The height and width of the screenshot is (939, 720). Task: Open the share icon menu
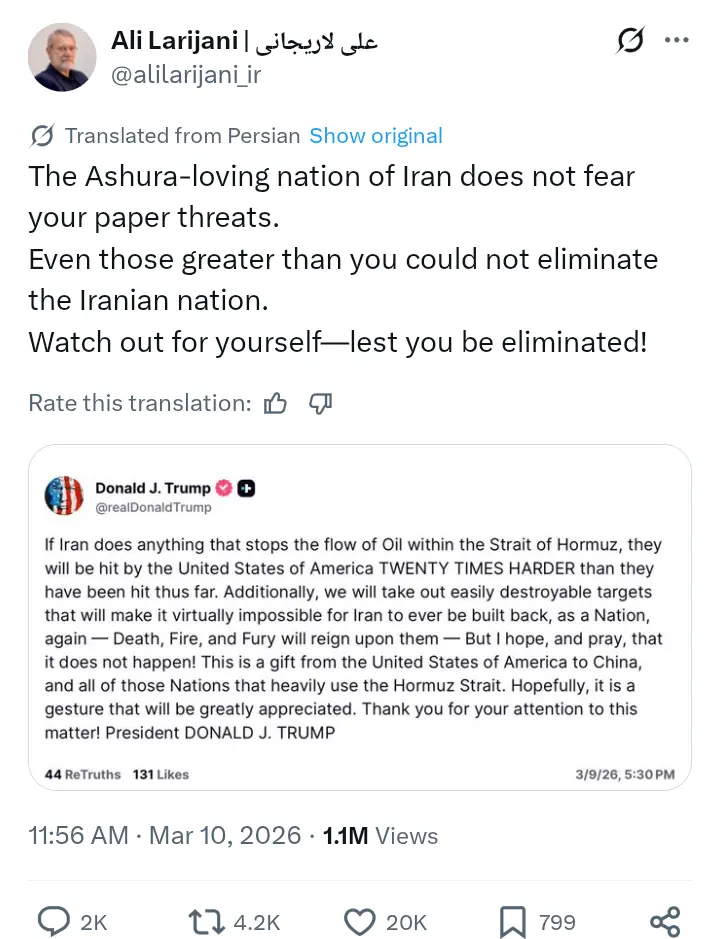point(665,920)
